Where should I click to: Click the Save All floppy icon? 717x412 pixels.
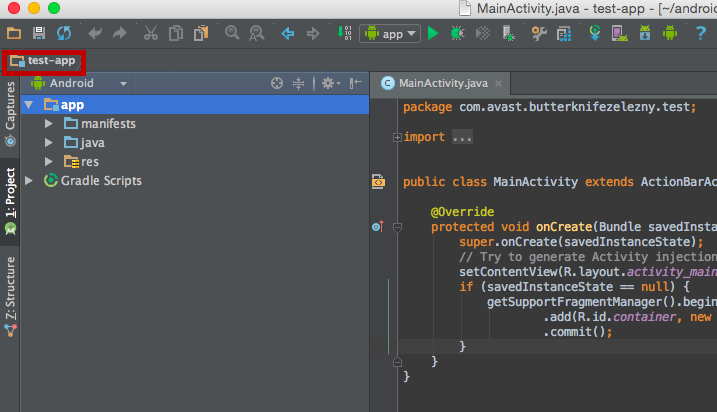pyautogui.click(x=39, y=33)
